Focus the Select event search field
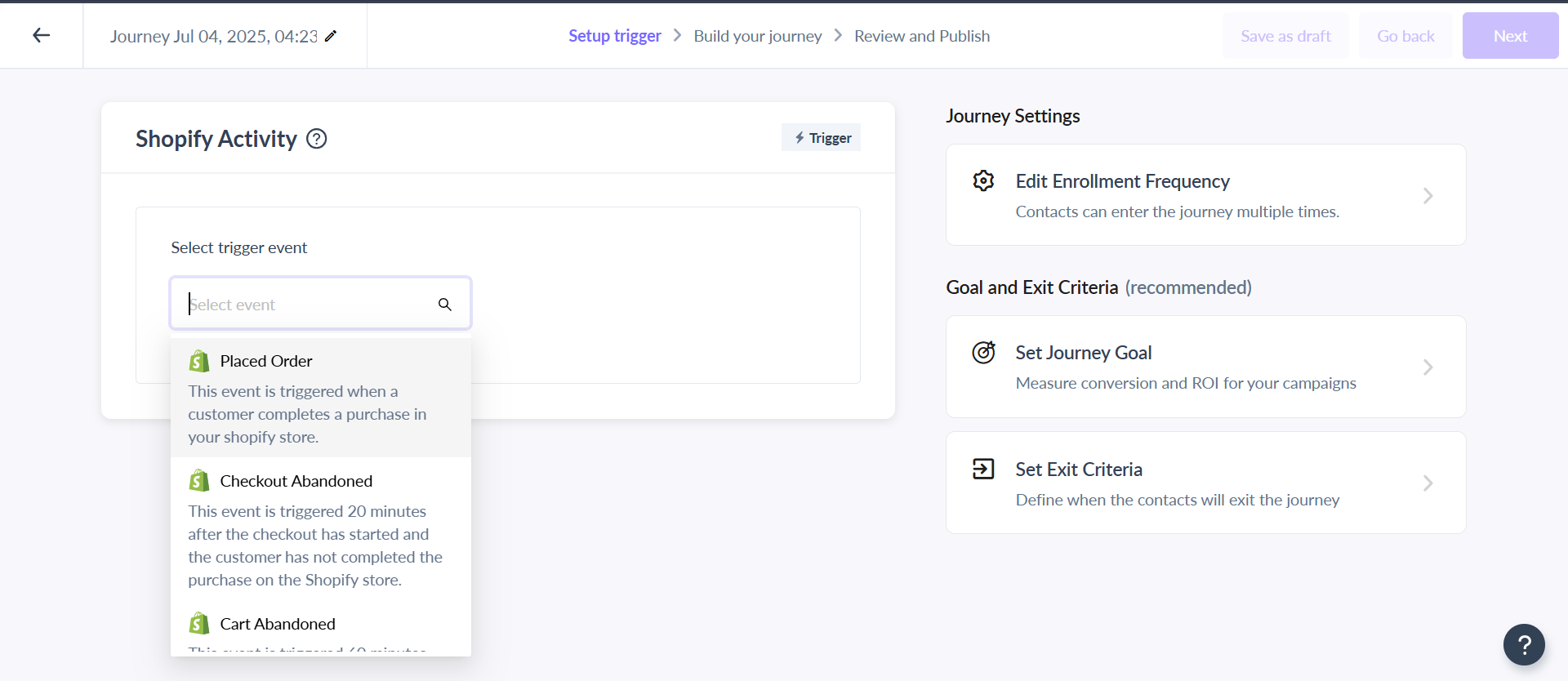This screenshot has height=681, width=1568. pos(321,304)
